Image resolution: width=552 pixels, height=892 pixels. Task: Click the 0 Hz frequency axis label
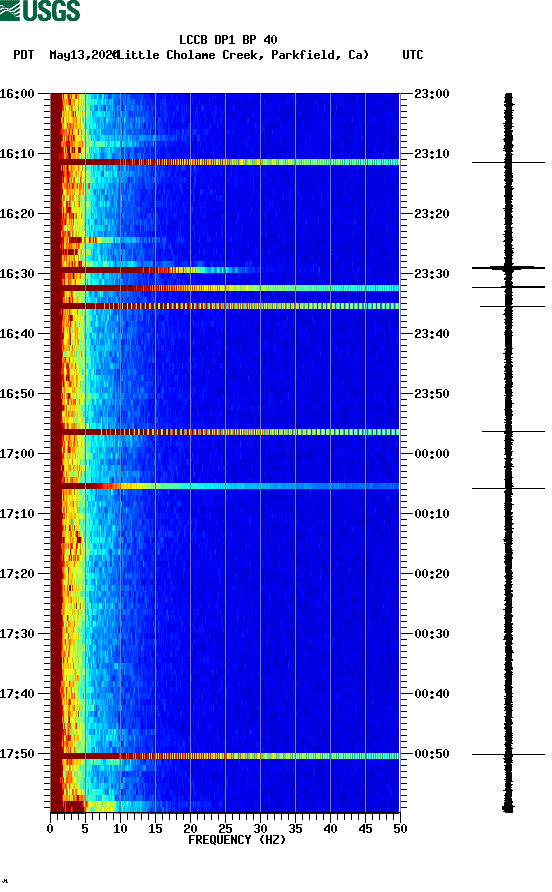(50, 829)
